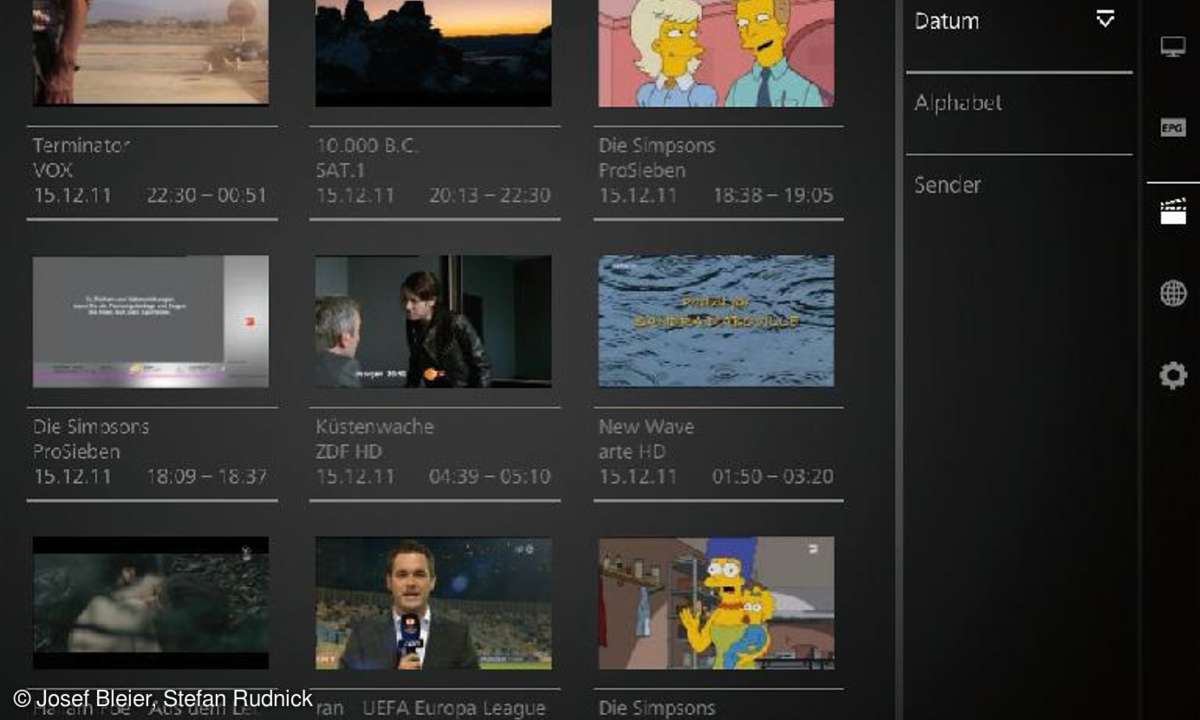This screenshot has width=1200, height=720.
Task: Open the New Wave recording thumbnail
Action: [x=716, y=321]
